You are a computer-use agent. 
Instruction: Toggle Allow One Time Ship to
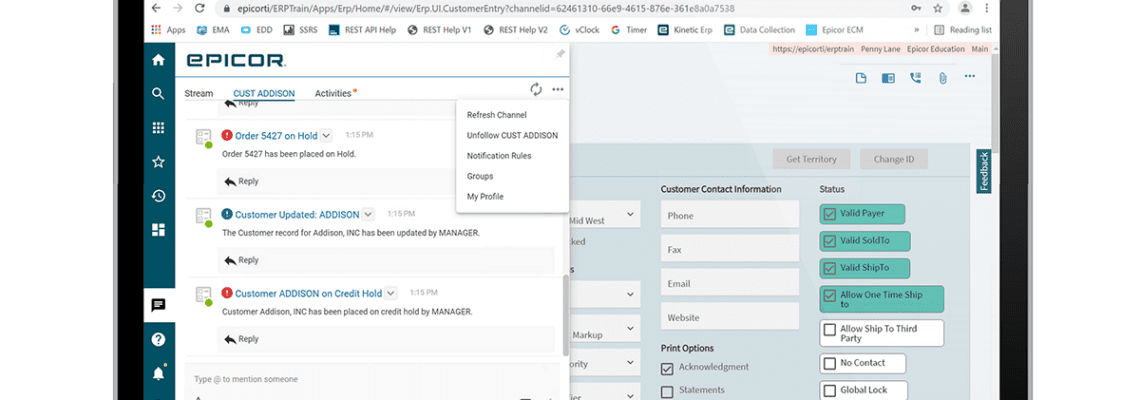(x=830, y=295)
